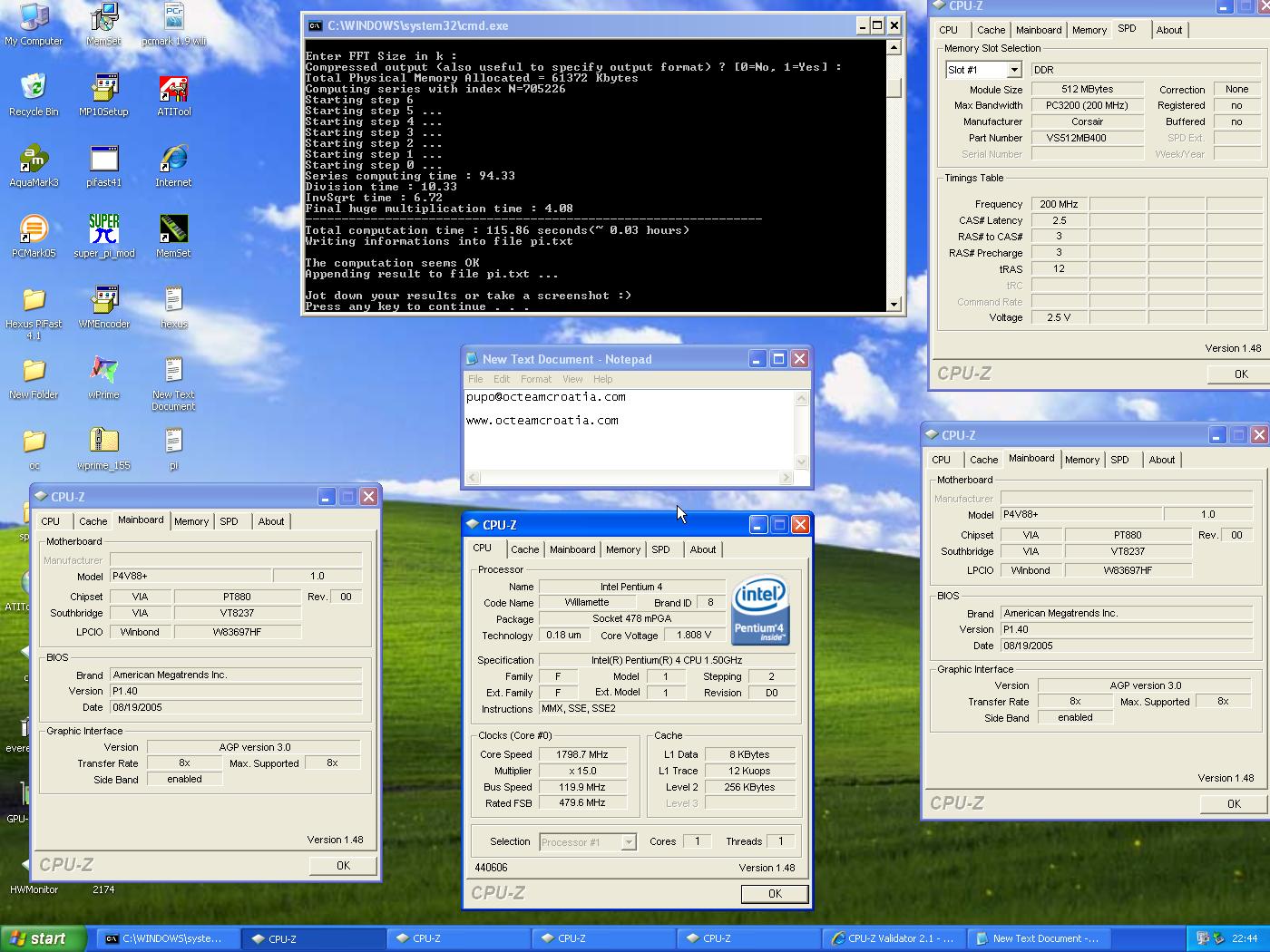1270x952 pixels.
Task: Switch to CPU-Z Validator taskbar button
Action: coord(894,938)
